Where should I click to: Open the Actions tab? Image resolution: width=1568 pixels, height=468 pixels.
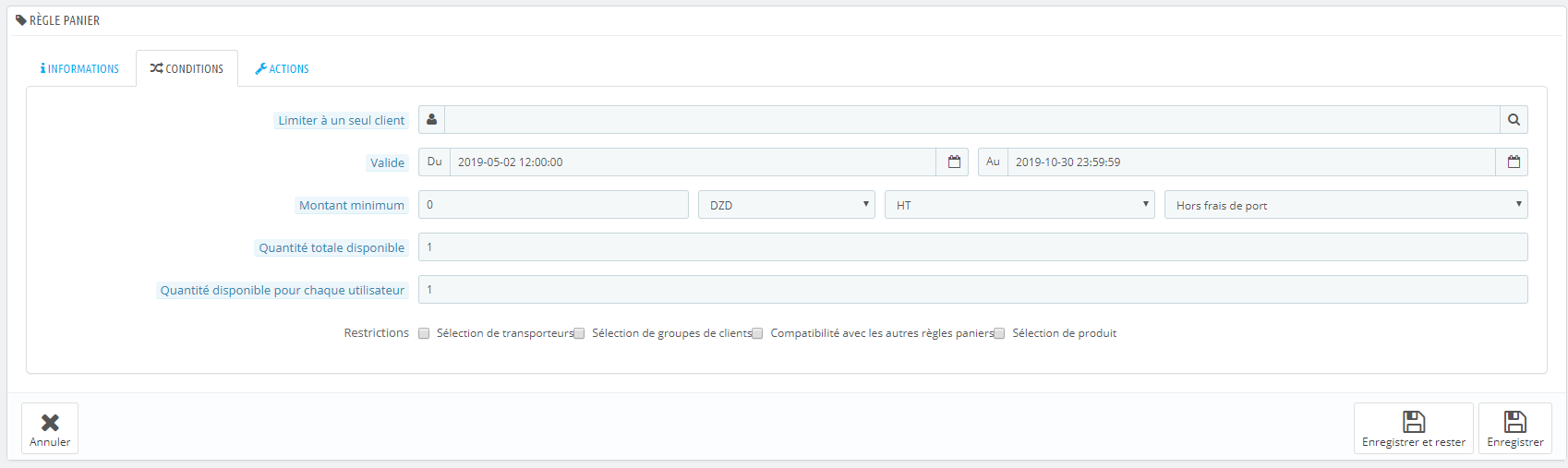282,69
